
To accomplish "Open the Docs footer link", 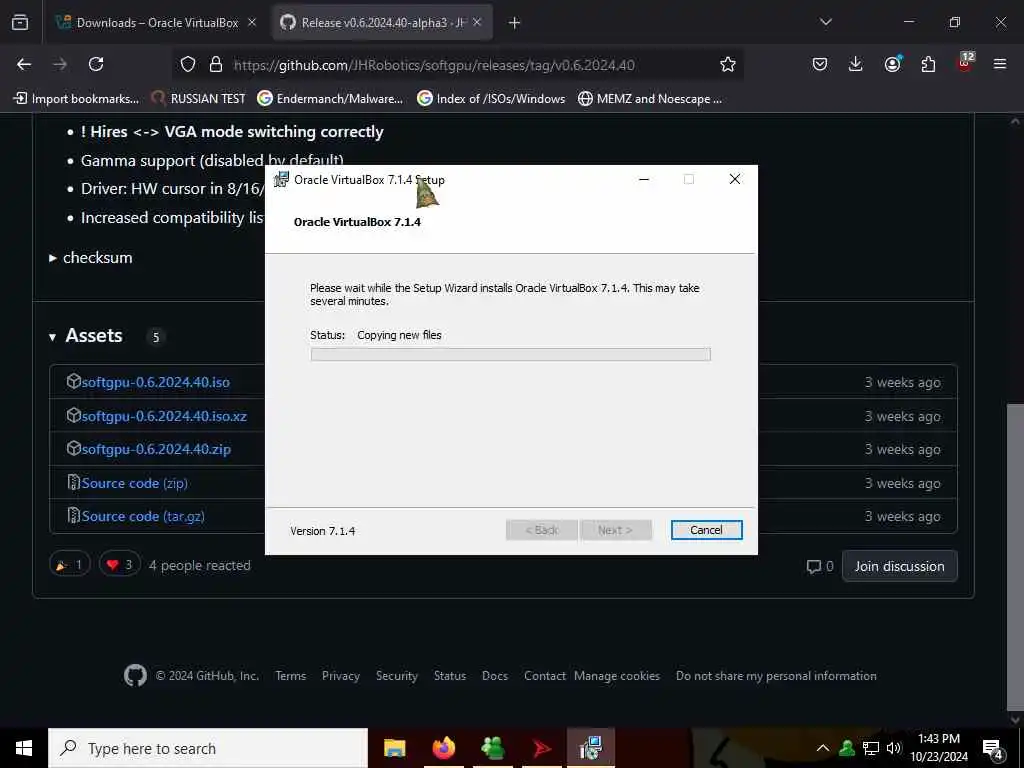I will [495, 676].
